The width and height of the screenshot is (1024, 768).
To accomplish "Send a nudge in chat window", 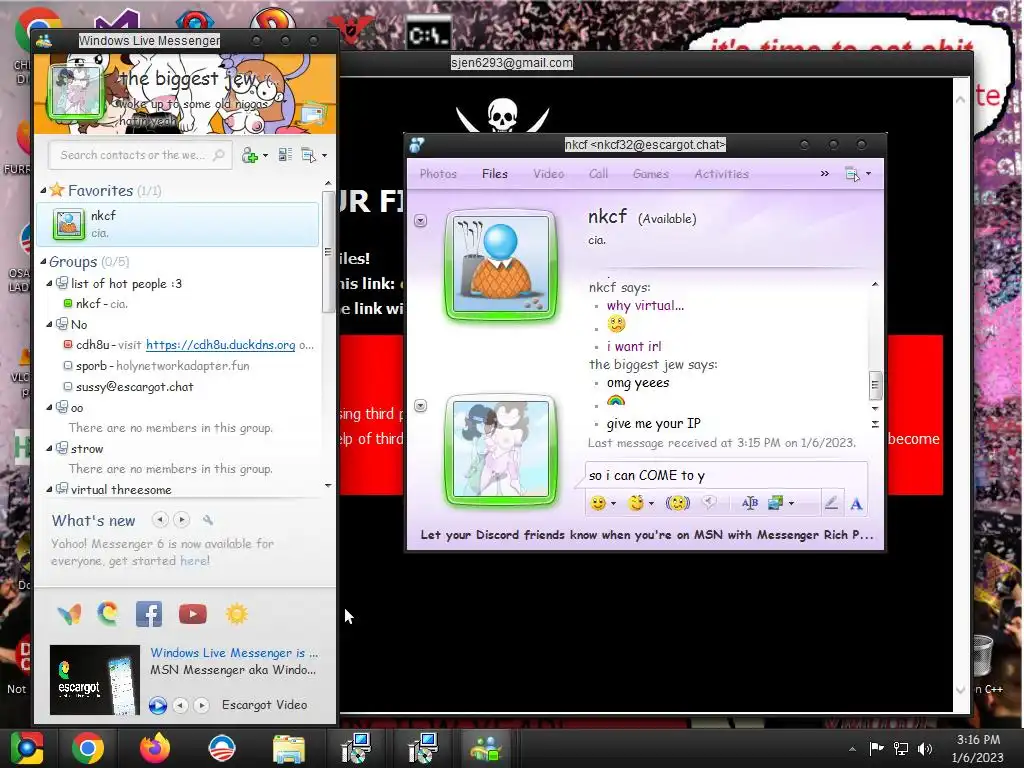I will tap(678, 503).
